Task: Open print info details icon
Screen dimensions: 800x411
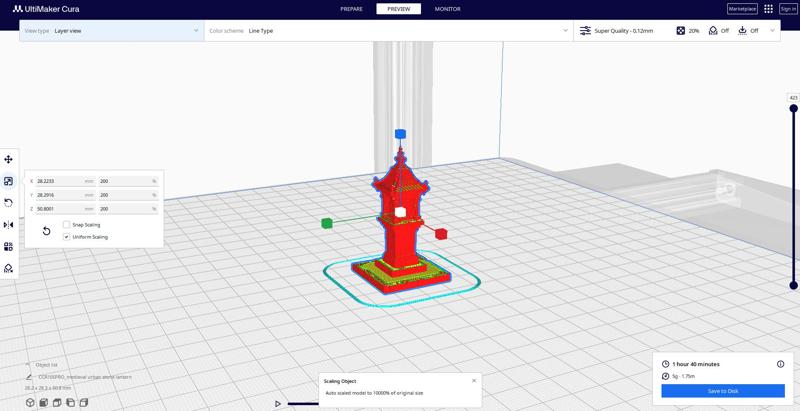Action: [780, 364]
